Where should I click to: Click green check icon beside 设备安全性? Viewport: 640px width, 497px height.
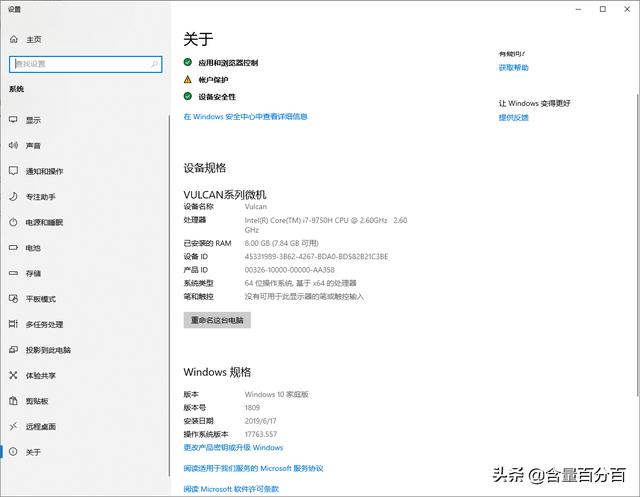pyautogui.click(x=188, y=96)
